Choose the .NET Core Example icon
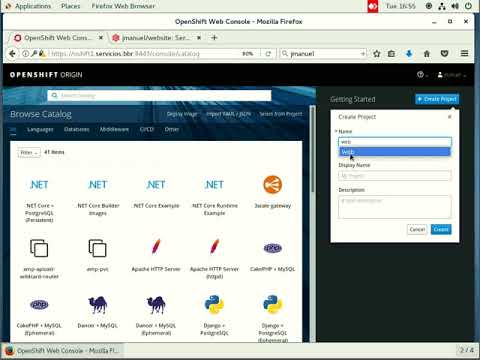The image size is (480, 360). (156, 184)
